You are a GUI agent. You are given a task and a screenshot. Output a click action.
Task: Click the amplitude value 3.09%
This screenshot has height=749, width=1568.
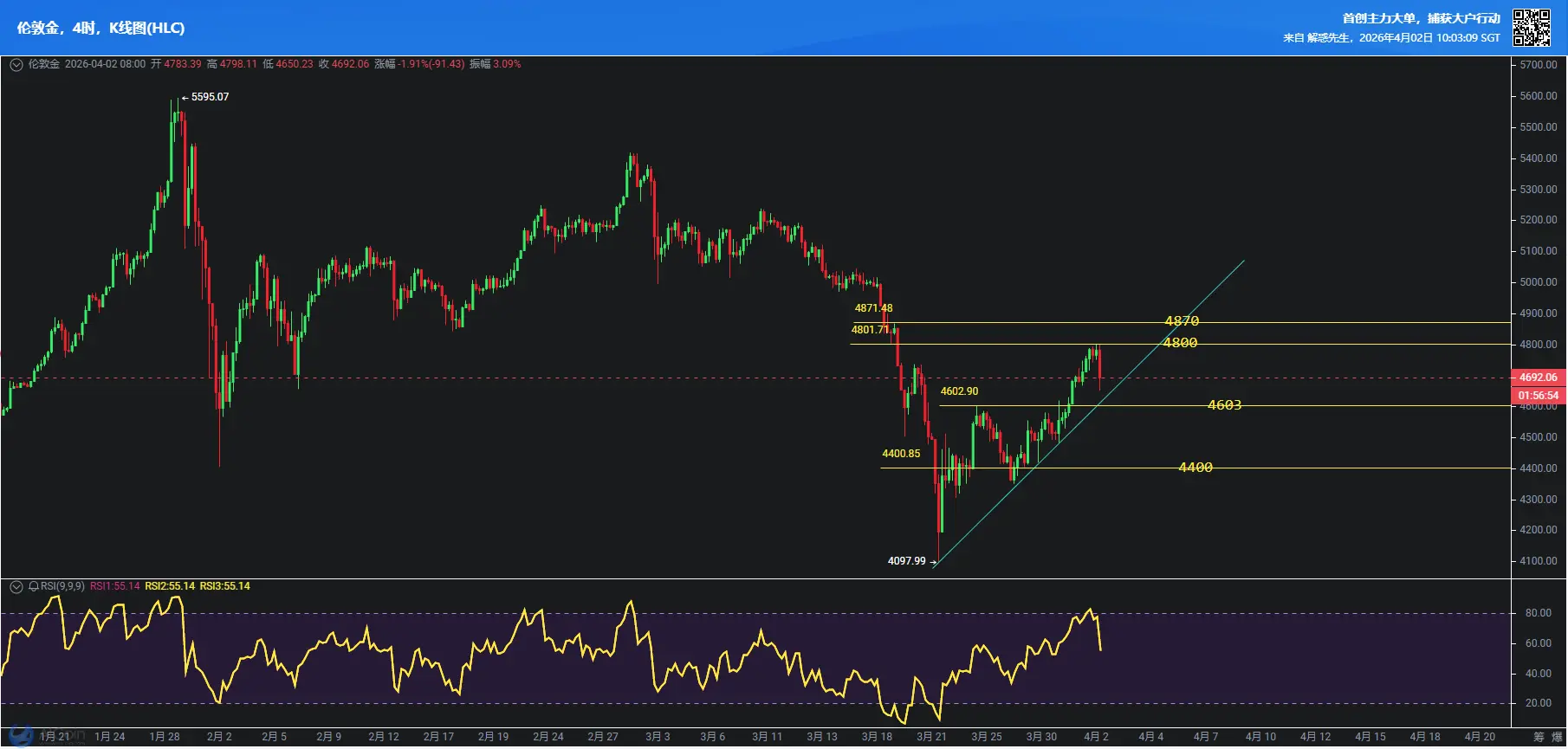508,65
